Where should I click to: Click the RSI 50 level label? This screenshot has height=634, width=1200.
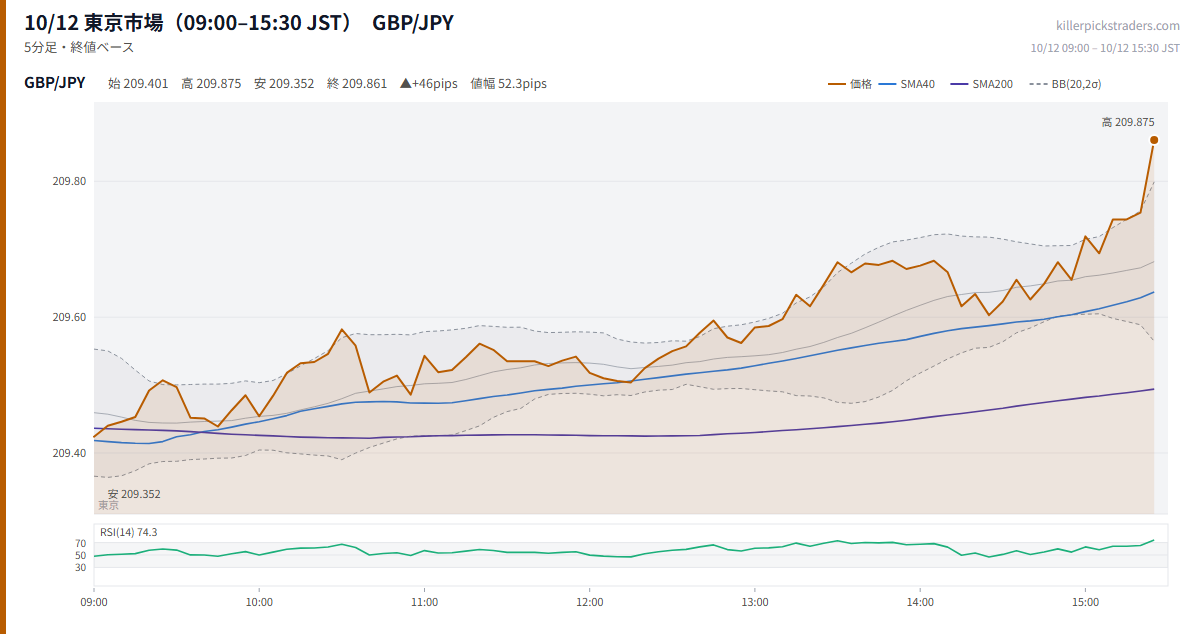(x=80, y=556)
